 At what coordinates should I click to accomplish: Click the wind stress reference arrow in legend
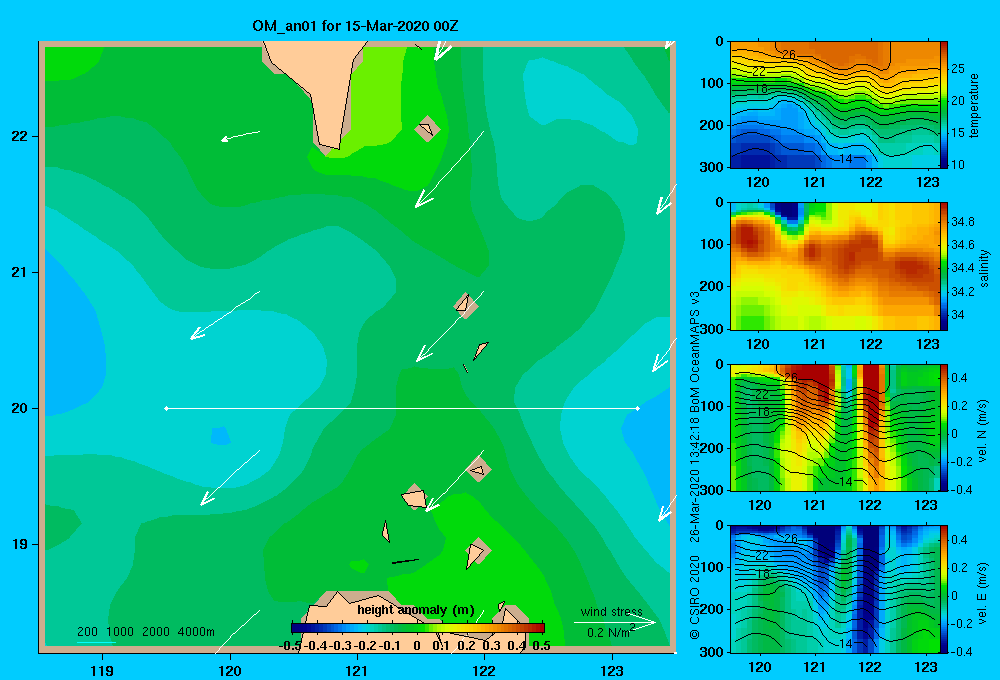pyautogui.click(x=615, y=622)
